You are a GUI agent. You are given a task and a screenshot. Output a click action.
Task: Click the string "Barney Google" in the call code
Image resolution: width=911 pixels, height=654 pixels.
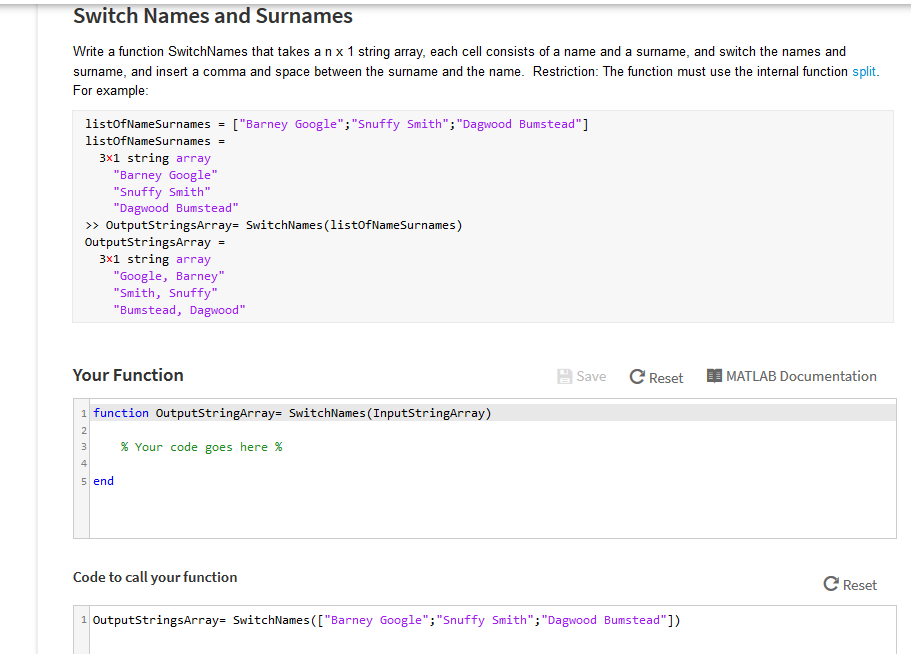click(375, 619)
